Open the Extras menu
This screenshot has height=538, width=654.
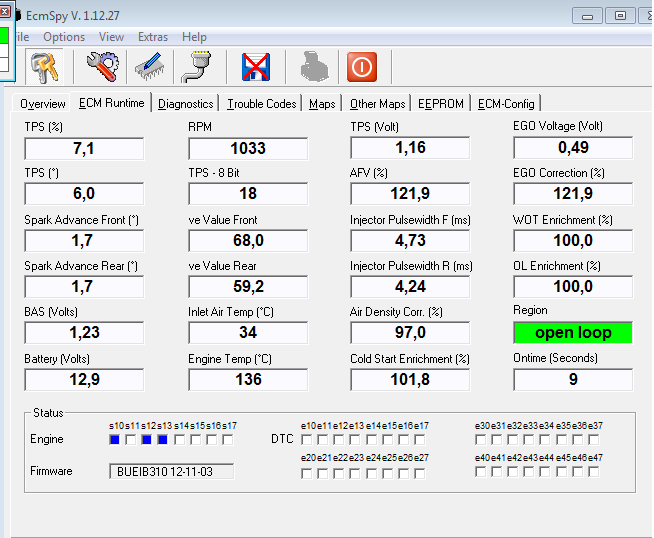point(153,37)
